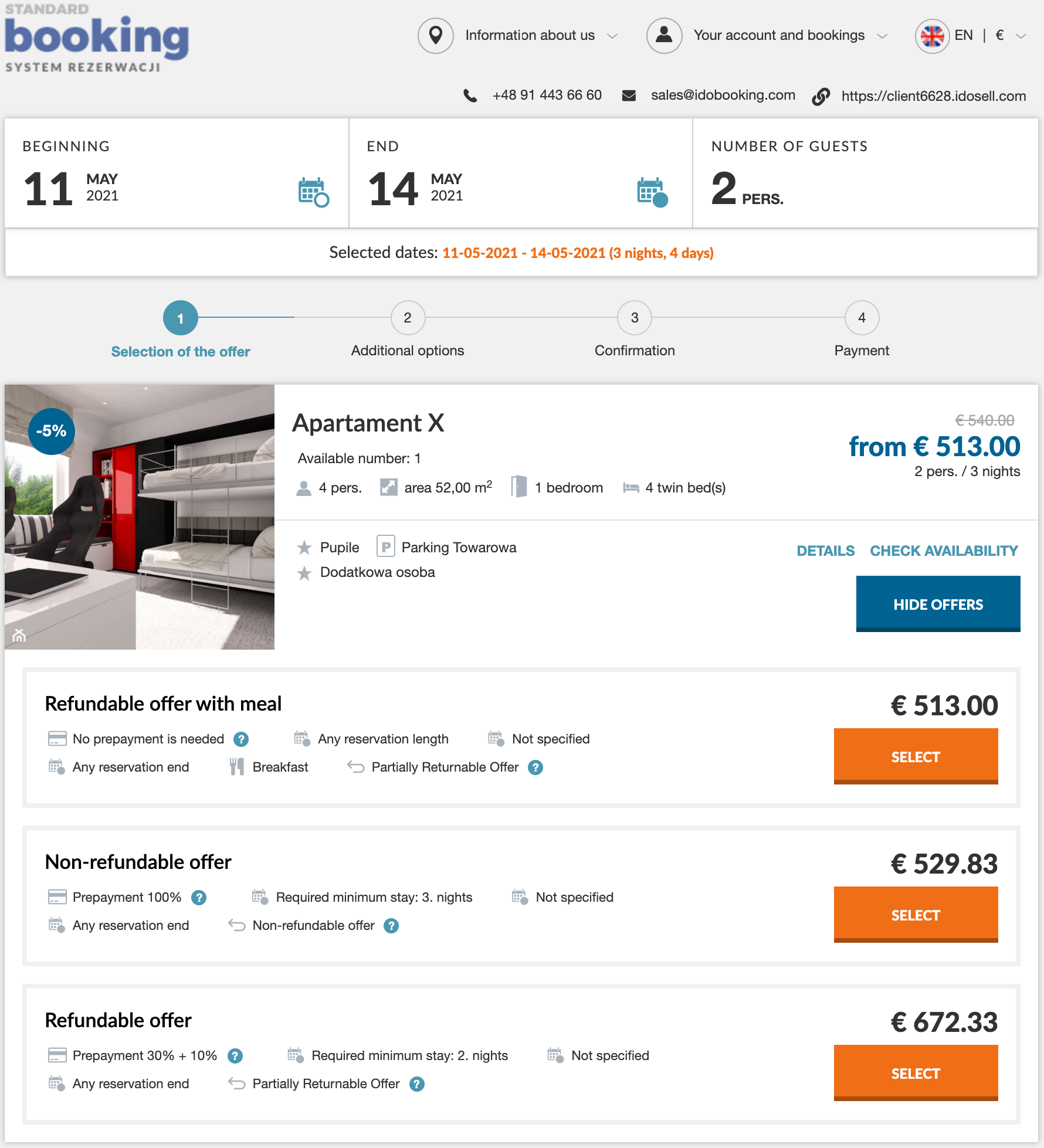Open the beginning date calendar icon
The width and height of the screenshot is (1044, 1148).
coord(313,192)
